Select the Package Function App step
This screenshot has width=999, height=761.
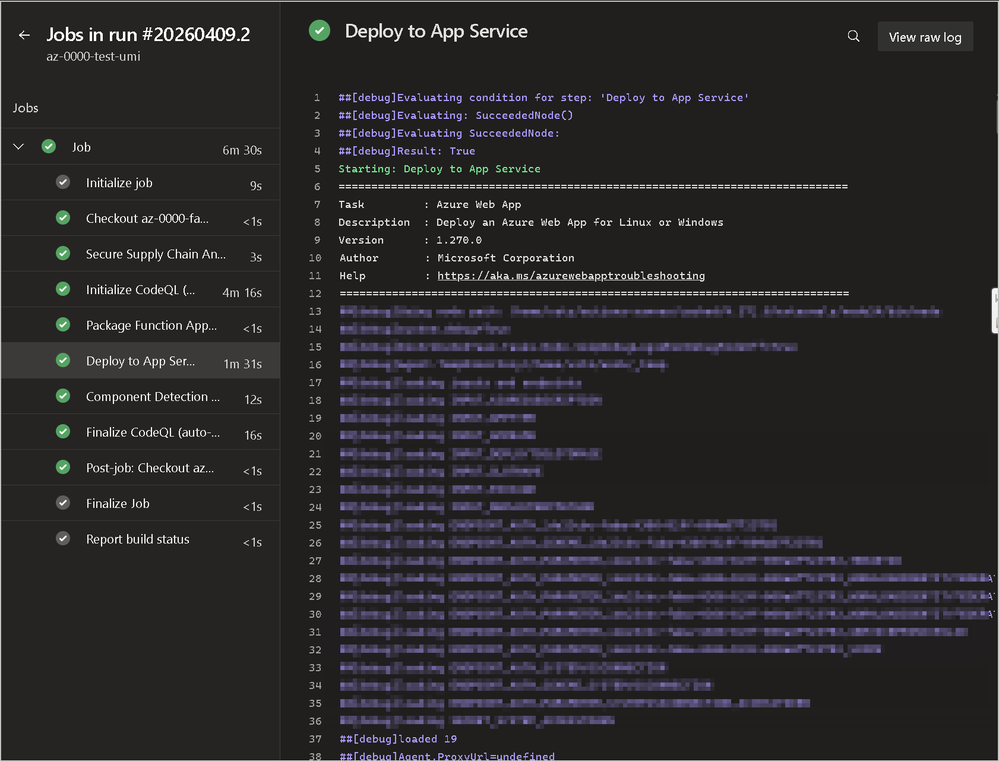click(x=150, y=325)
